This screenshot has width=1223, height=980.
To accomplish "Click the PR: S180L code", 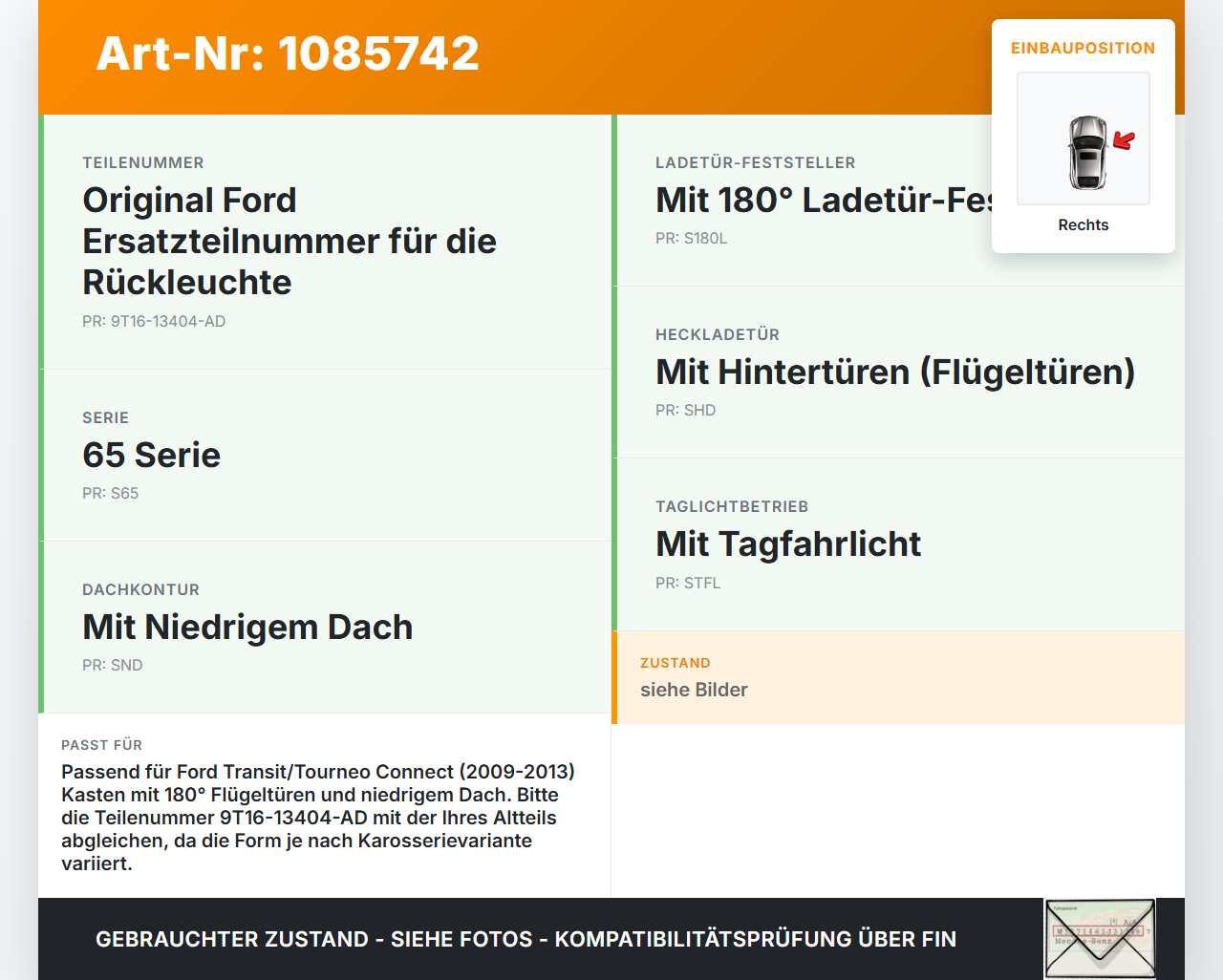I will (691, 239).
